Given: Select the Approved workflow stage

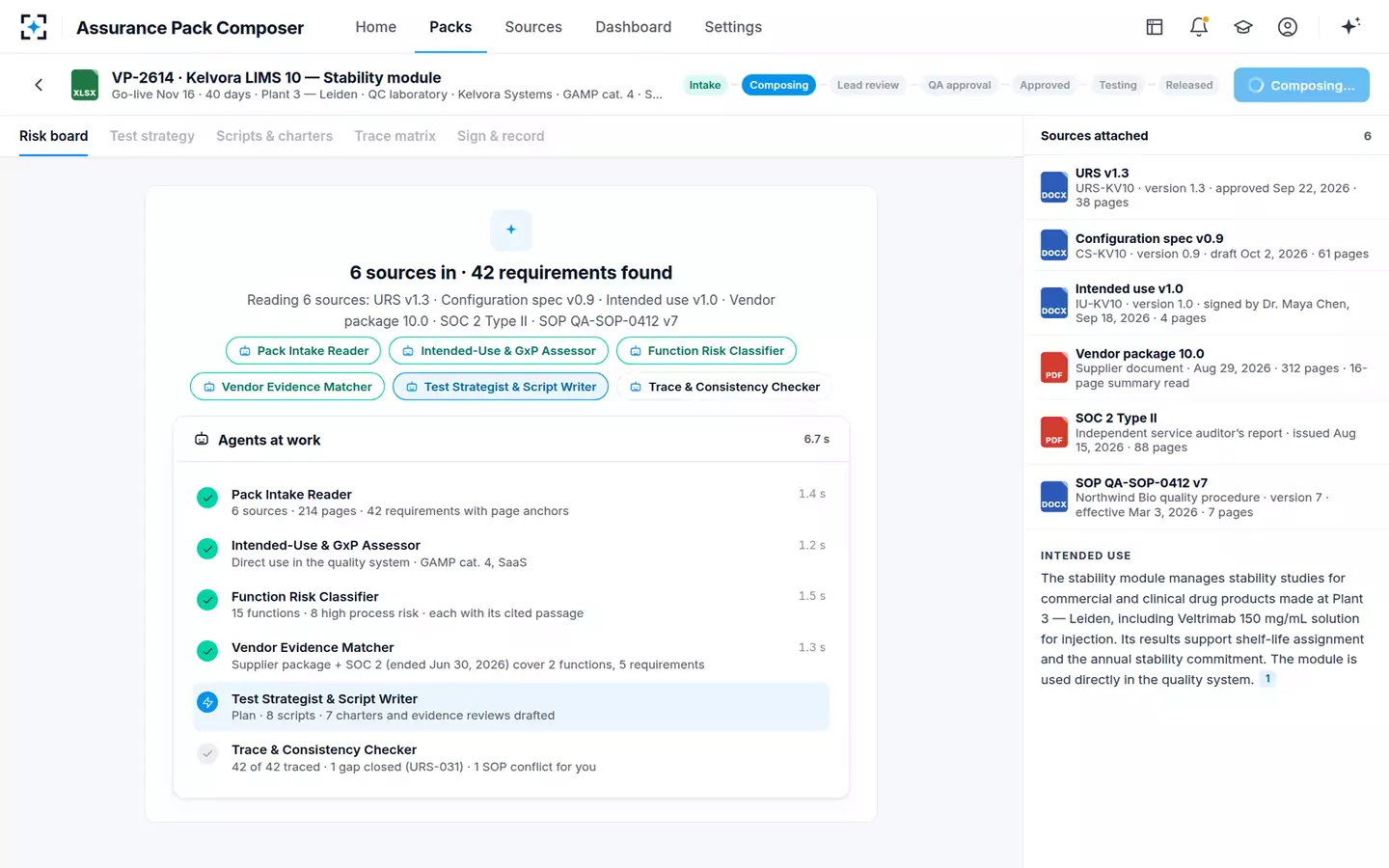Looking at the screenshot, I should 1045,85.
